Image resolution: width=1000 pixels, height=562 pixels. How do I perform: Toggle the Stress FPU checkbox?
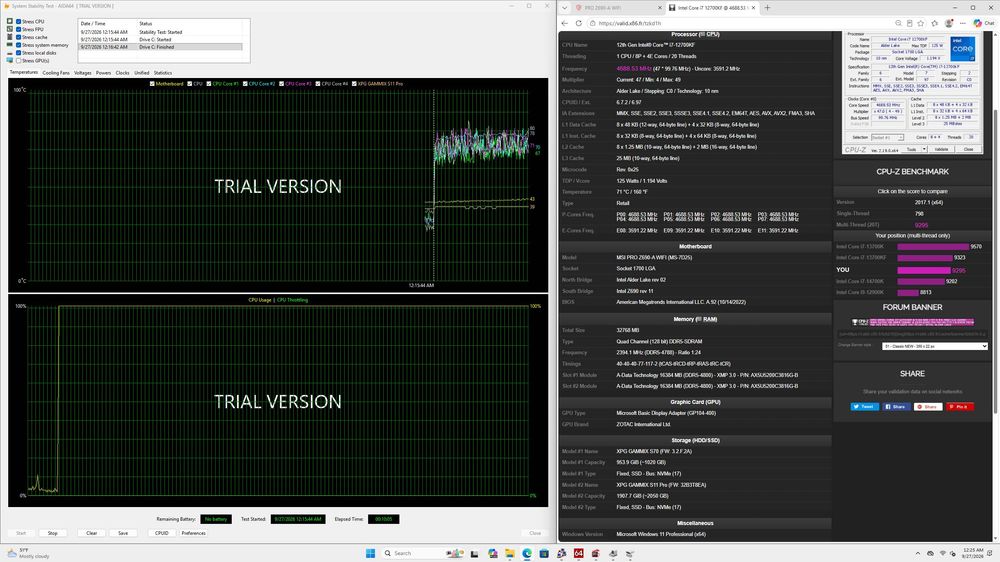[x=18, y=29]
